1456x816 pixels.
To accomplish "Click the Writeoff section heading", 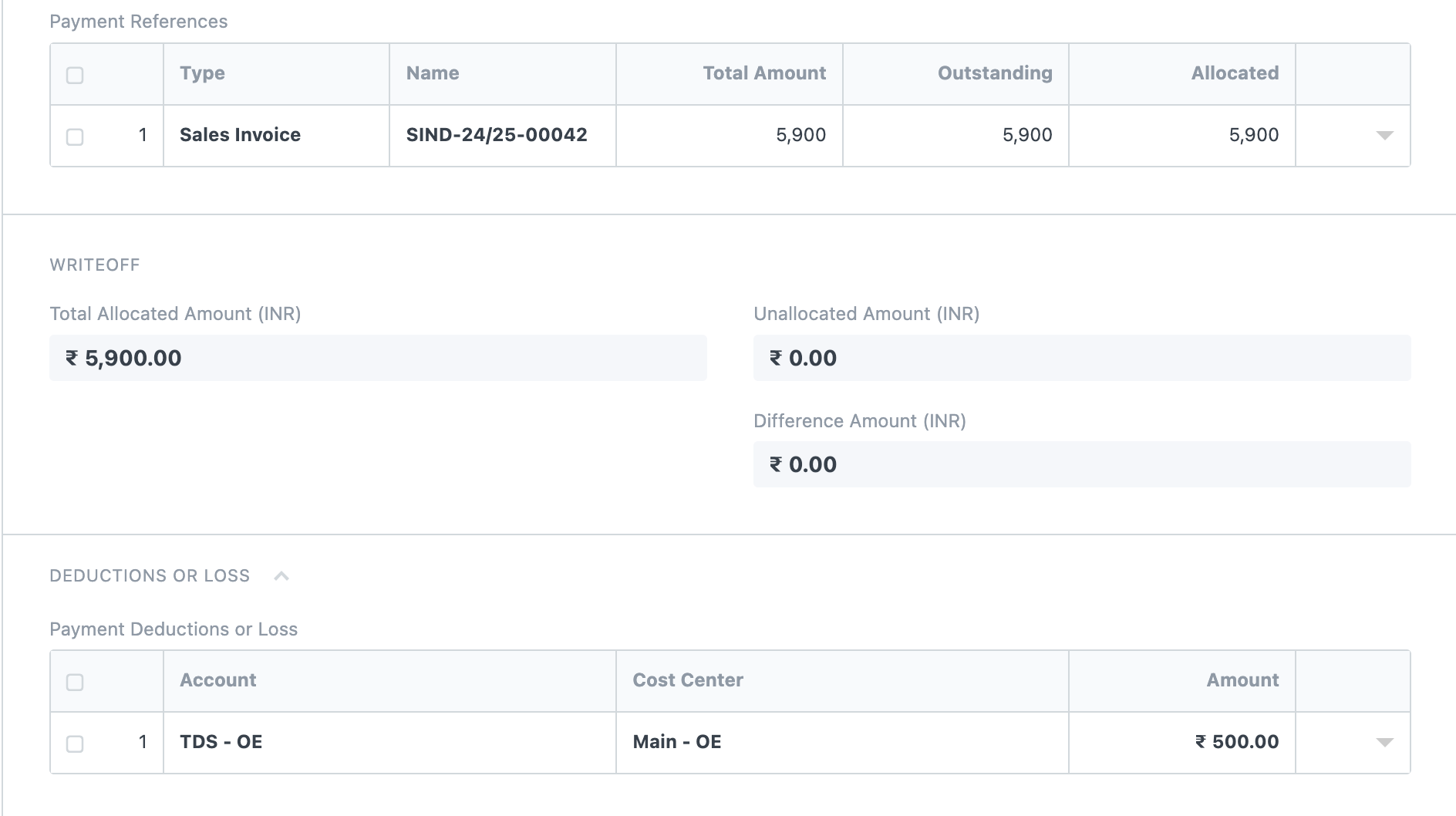I will click(95, 265).
